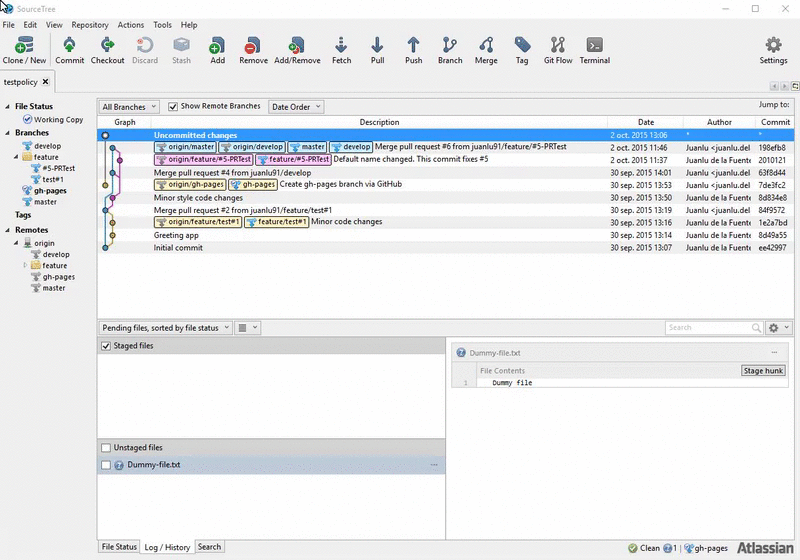Open the View menu
The height and width of the screenshot is (560, 800).
click(x=54, y=24)
